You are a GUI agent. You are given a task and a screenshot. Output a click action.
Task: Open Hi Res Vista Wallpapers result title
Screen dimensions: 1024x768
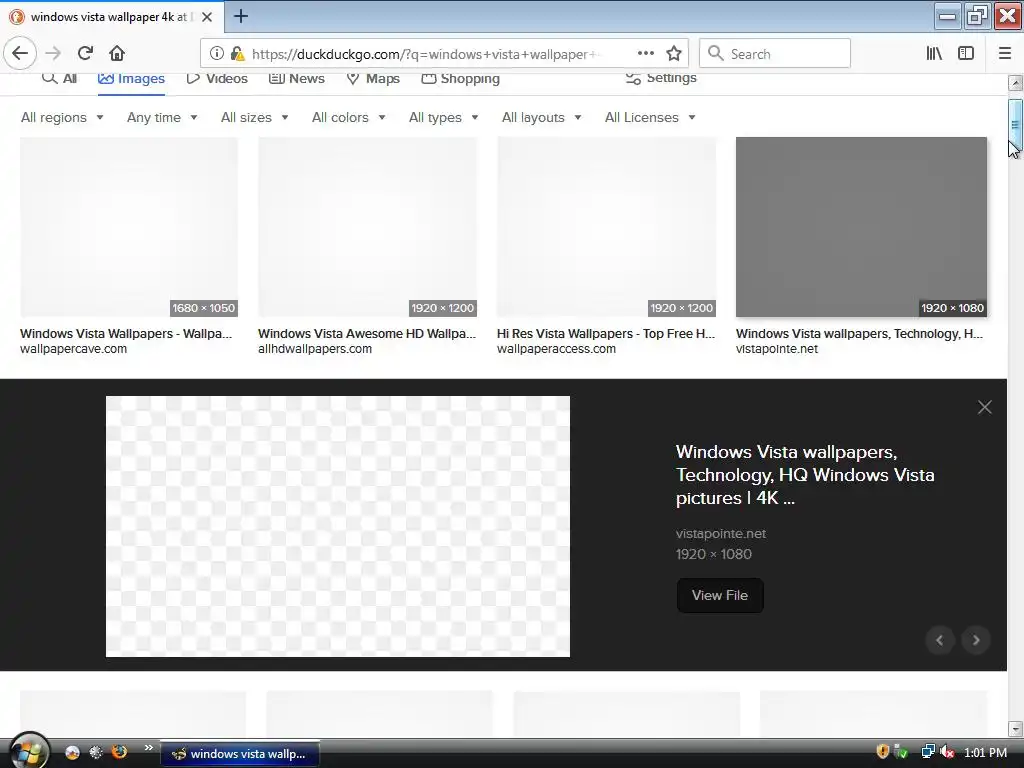[x=606, y=334]
